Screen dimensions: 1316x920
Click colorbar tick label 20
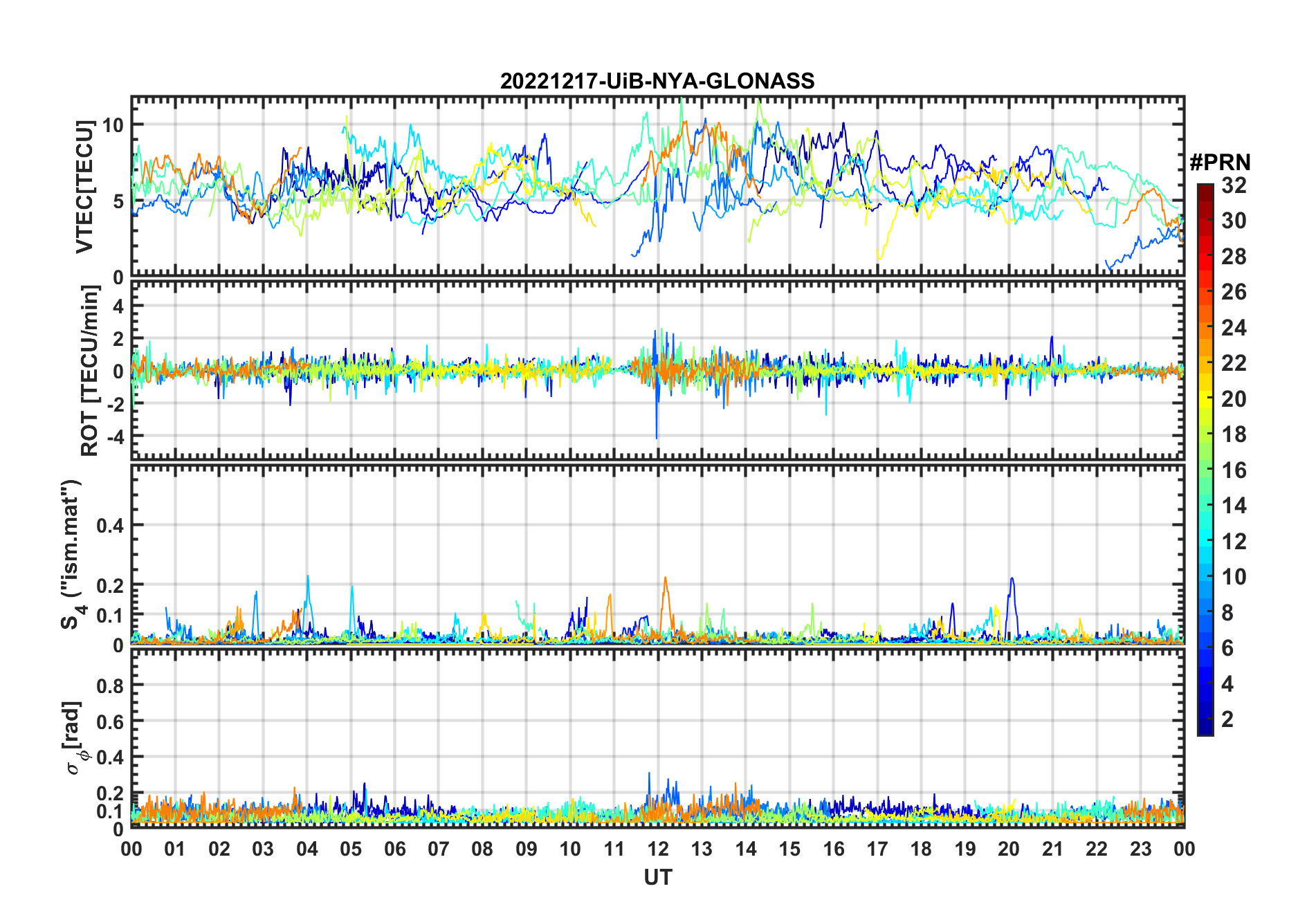pyautogui.click(x=1234, y=398)
